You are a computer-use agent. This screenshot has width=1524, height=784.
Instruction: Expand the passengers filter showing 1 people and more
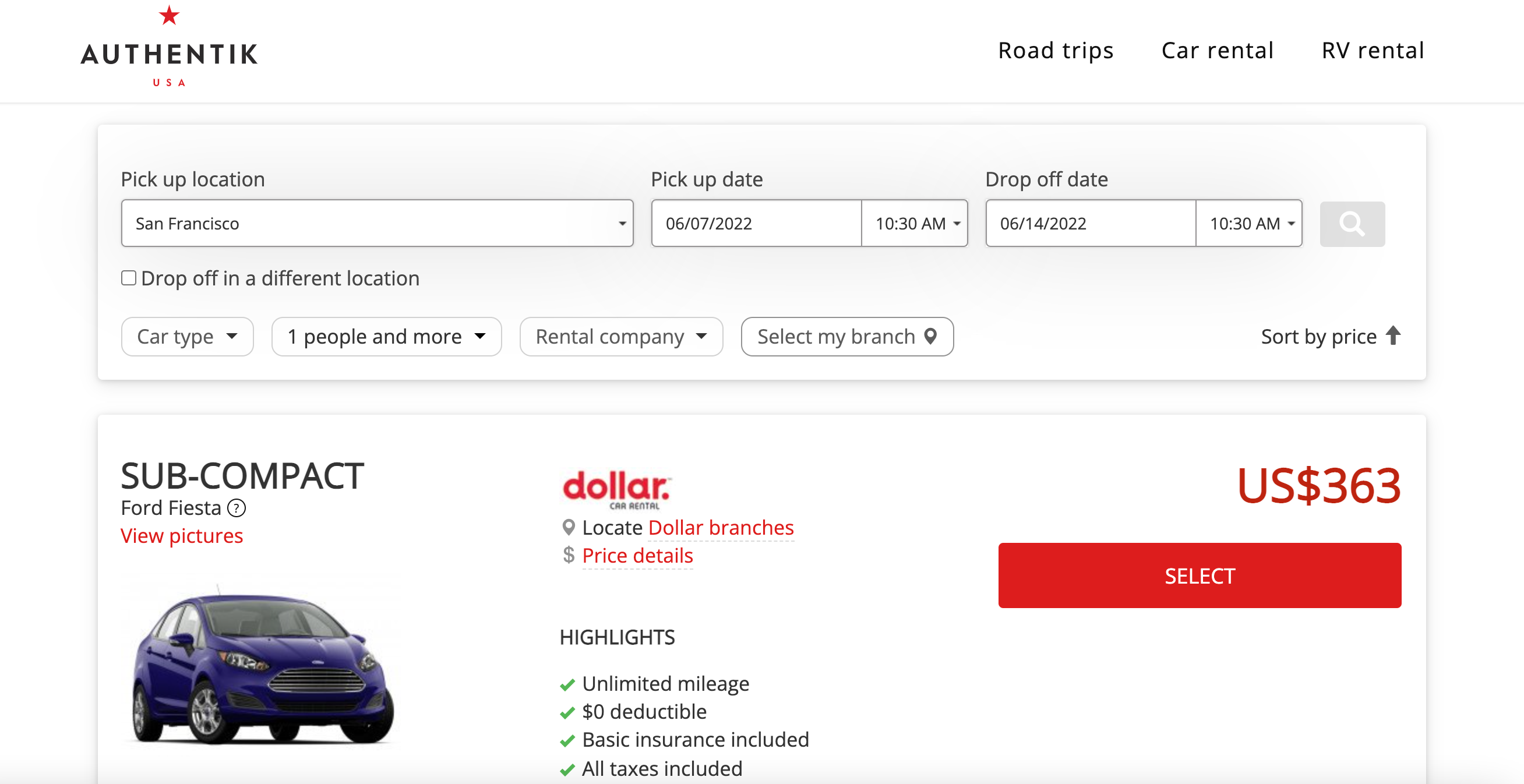[386, 336]
